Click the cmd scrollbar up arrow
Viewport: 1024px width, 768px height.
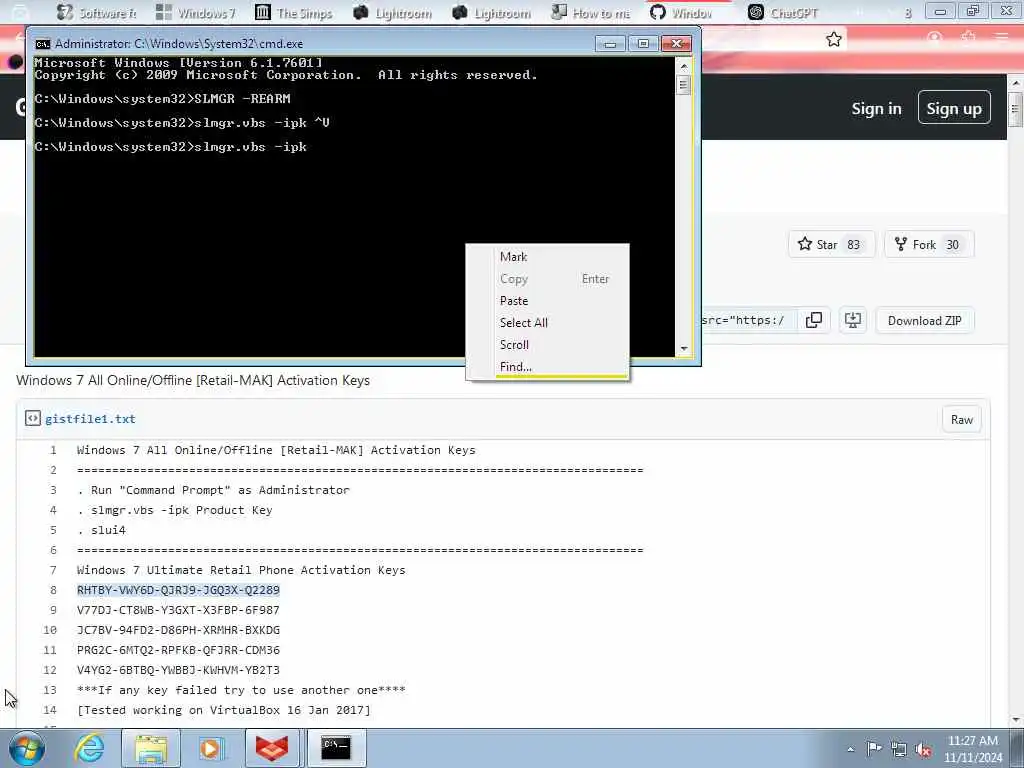[684, 65]
